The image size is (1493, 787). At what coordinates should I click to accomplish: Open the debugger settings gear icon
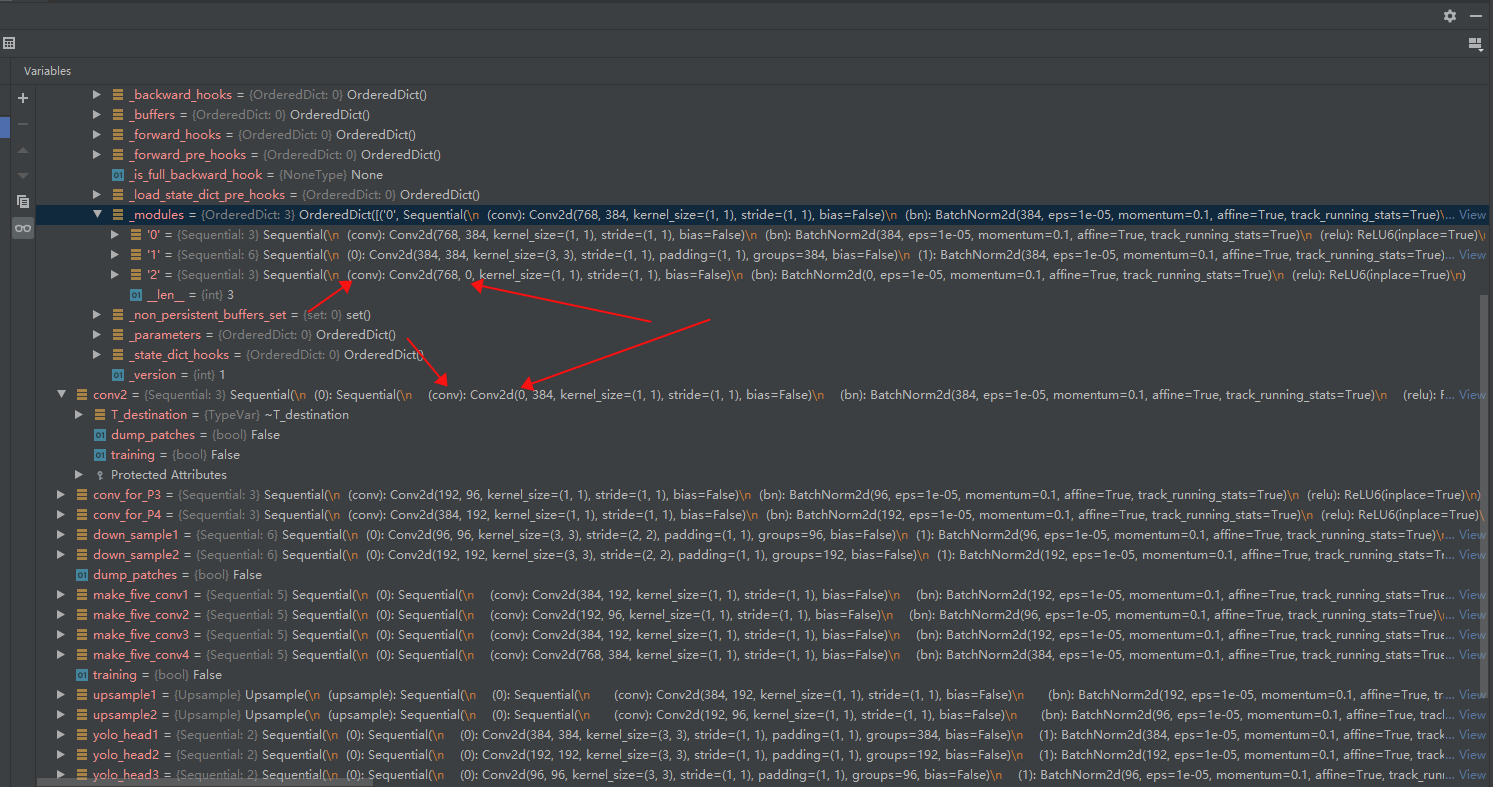(1449, 16)
